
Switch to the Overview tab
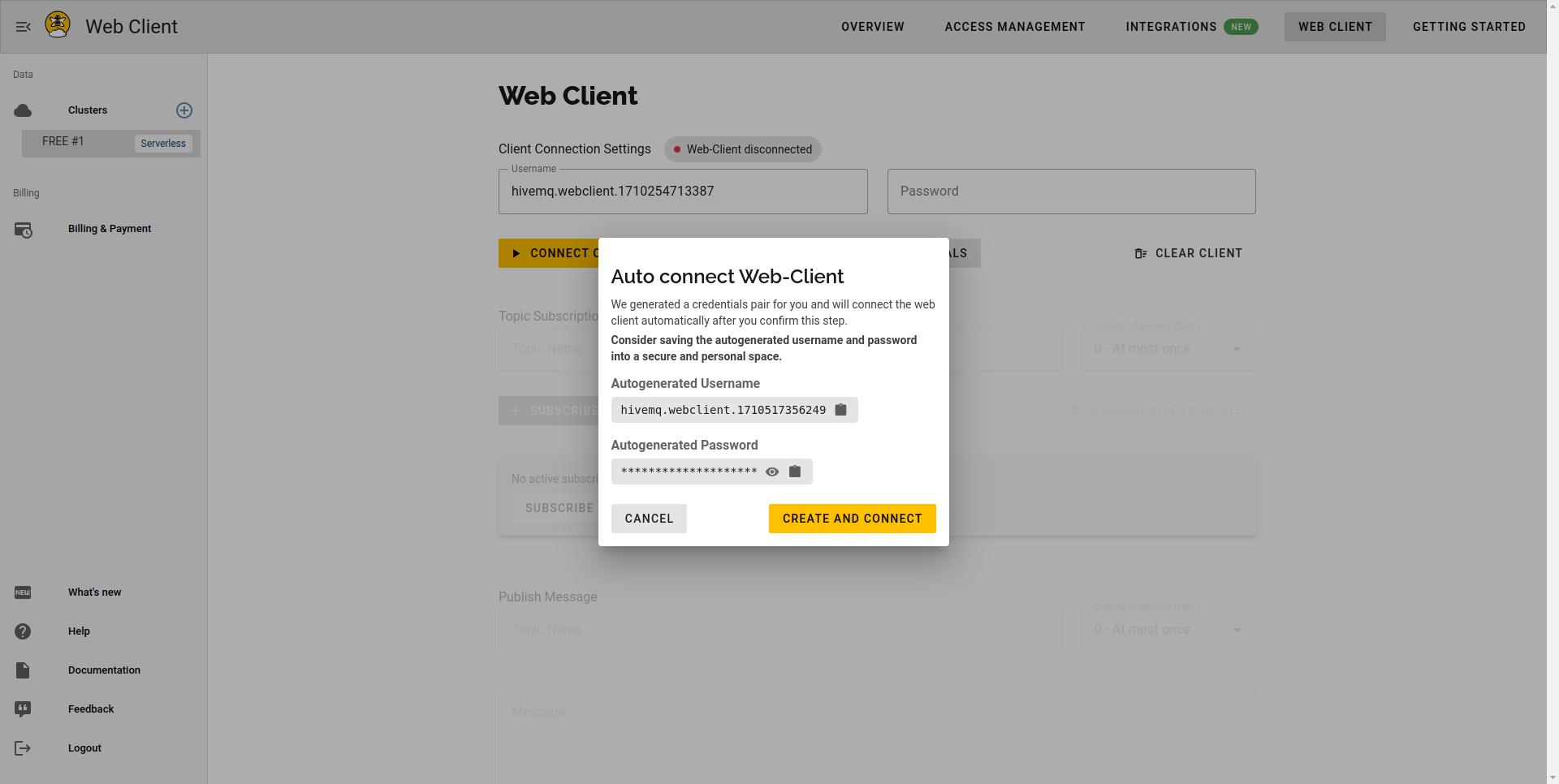click(872, 27)
